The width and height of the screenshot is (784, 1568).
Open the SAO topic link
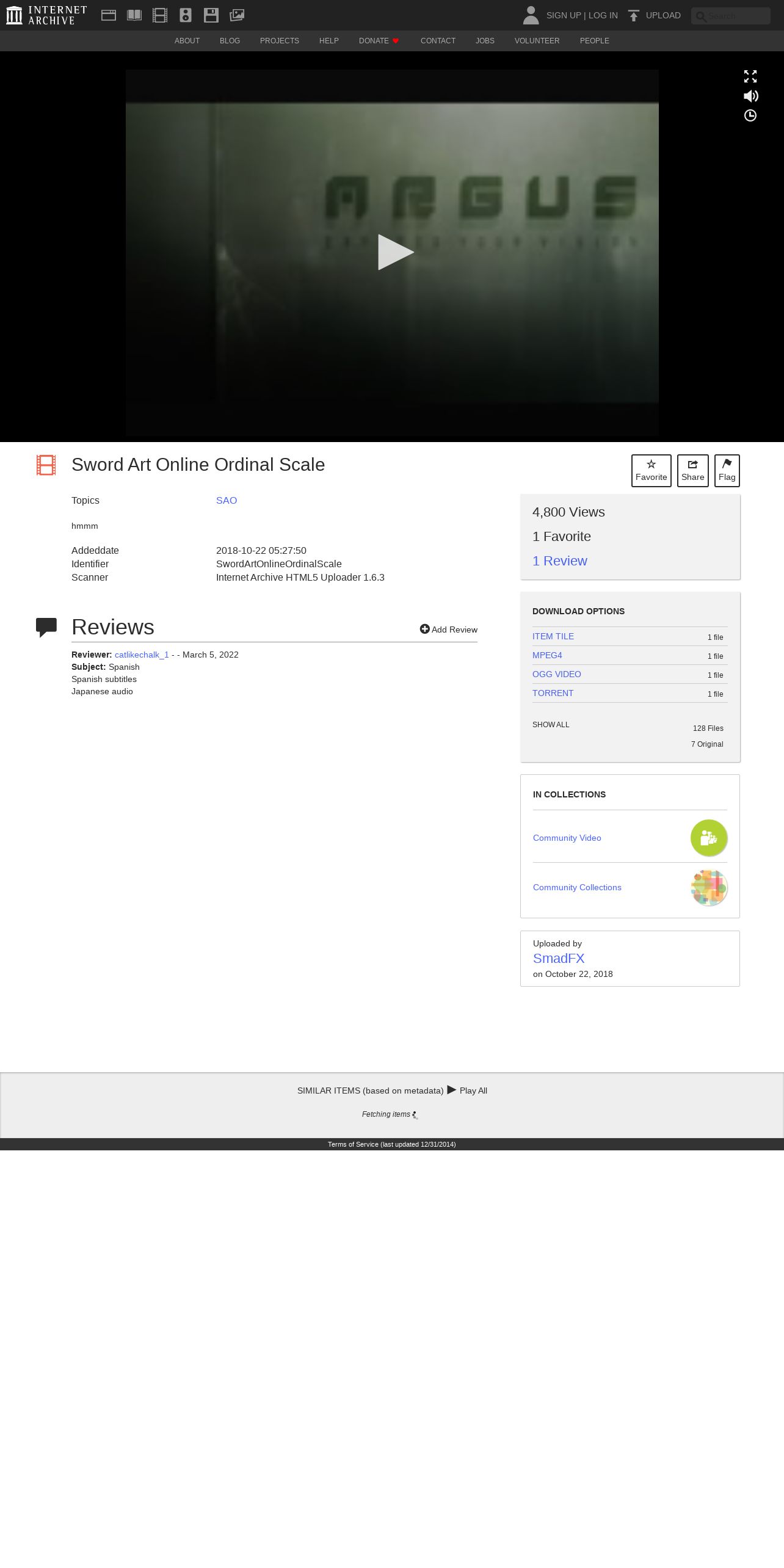pos(227,501)
